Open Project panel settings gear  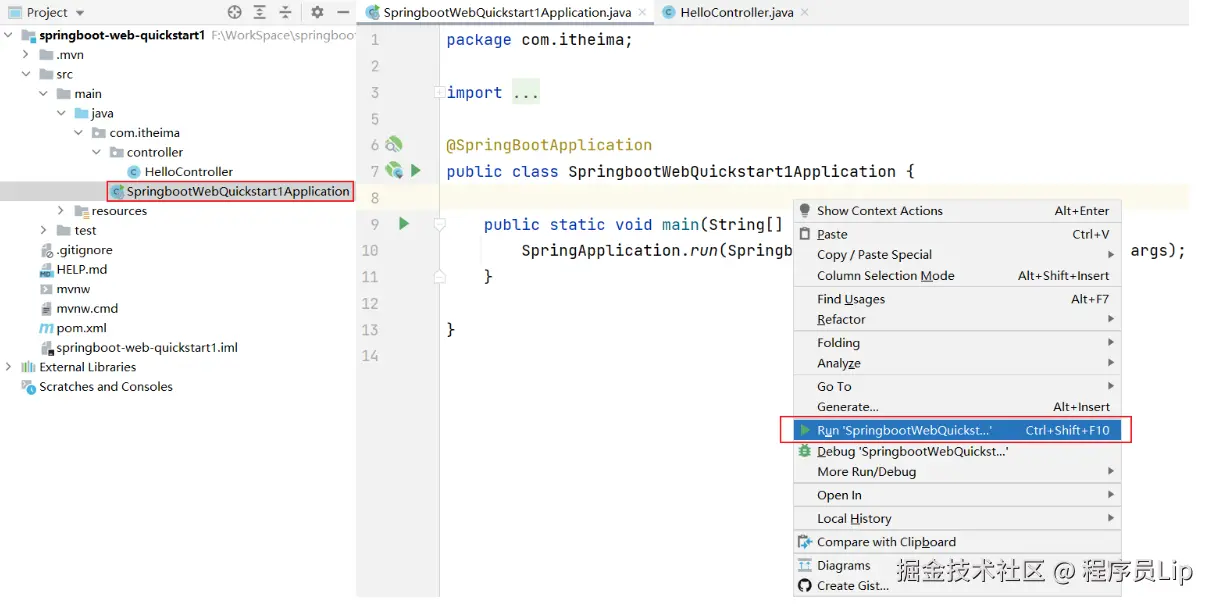click(317, 13)
